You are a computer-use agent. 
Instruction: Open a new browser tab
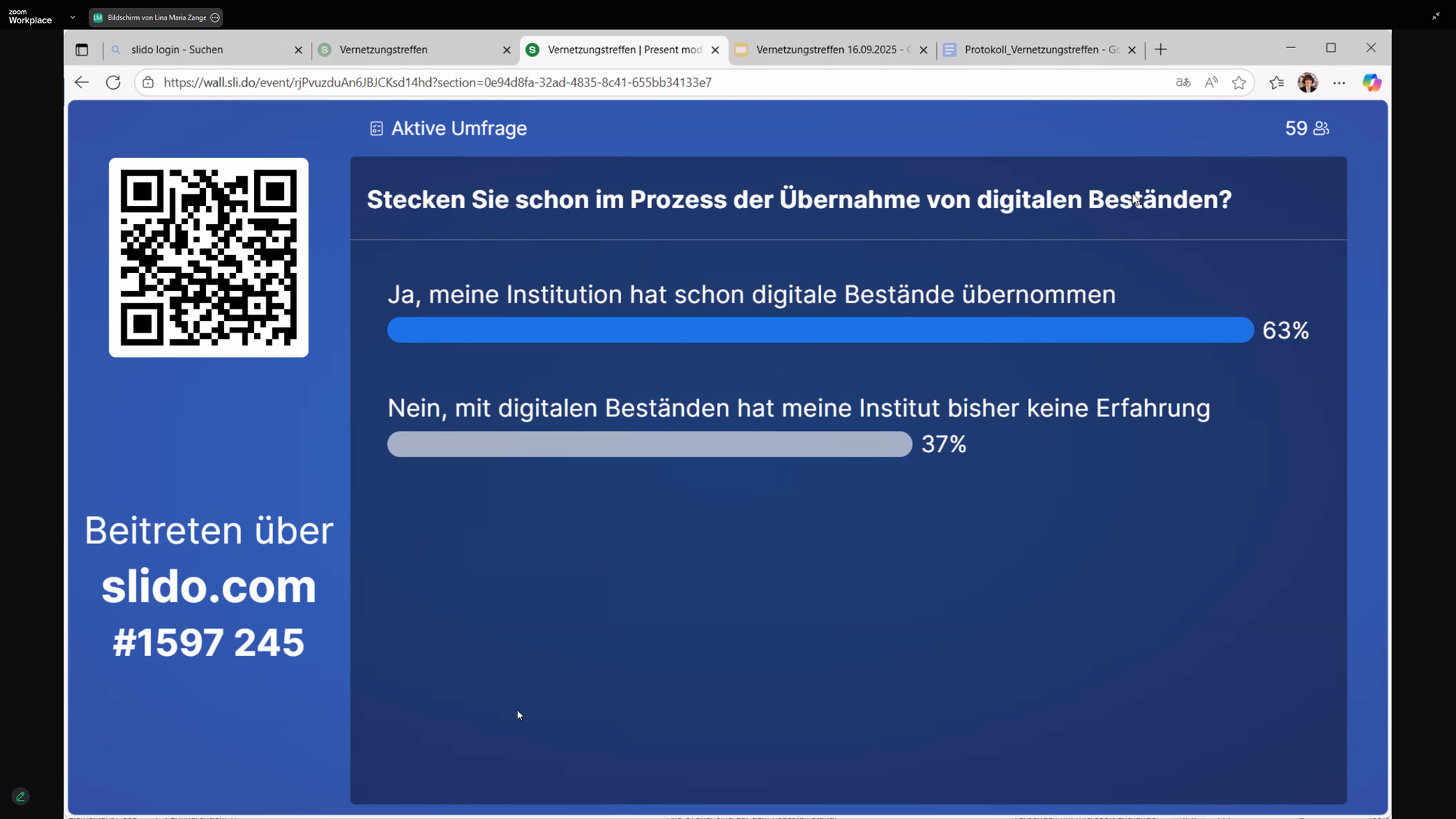pos(1160,50)
